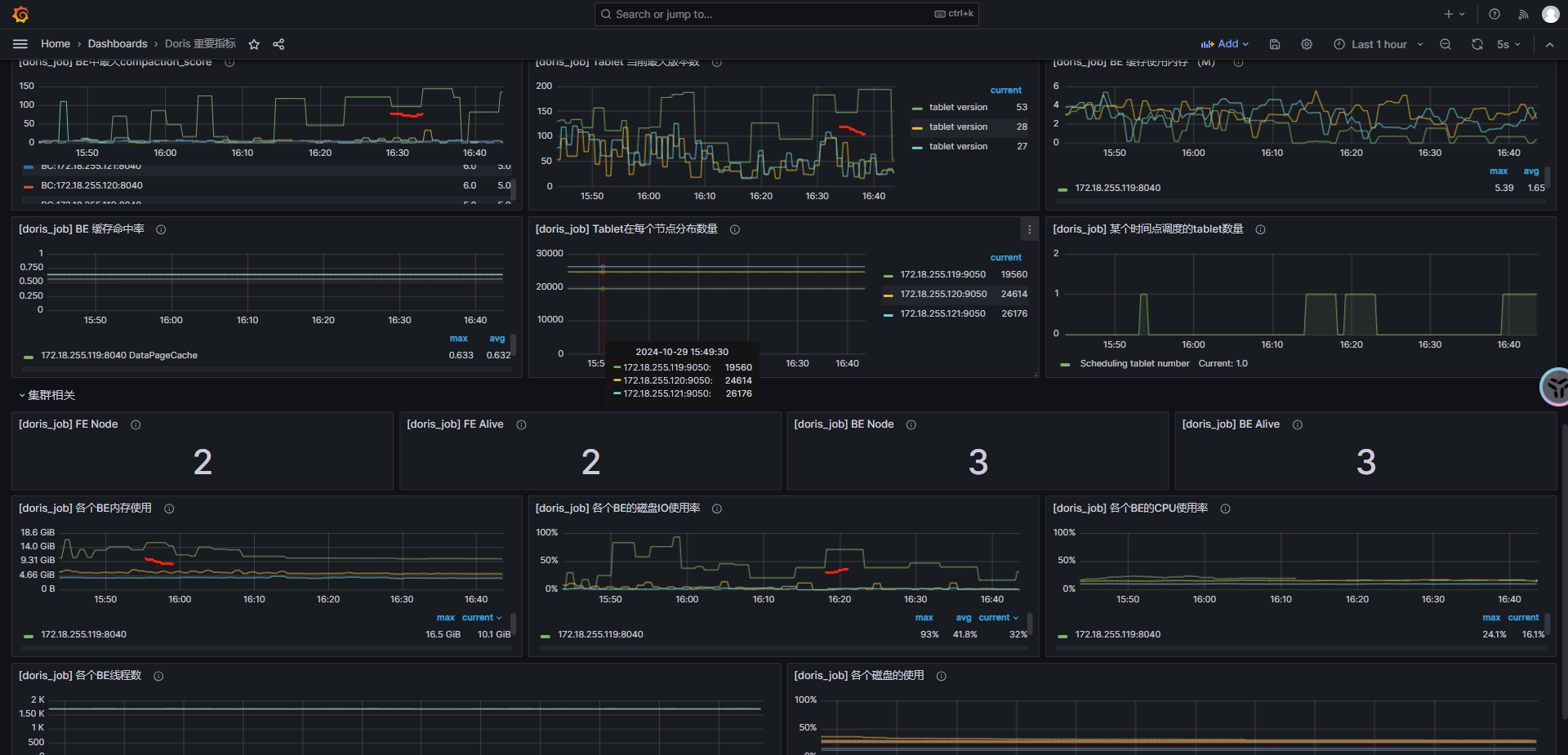Show info for 各个BE的CPU使用率 panel
Screen dimensions: 1568x755
click(x=1225, y=509)
